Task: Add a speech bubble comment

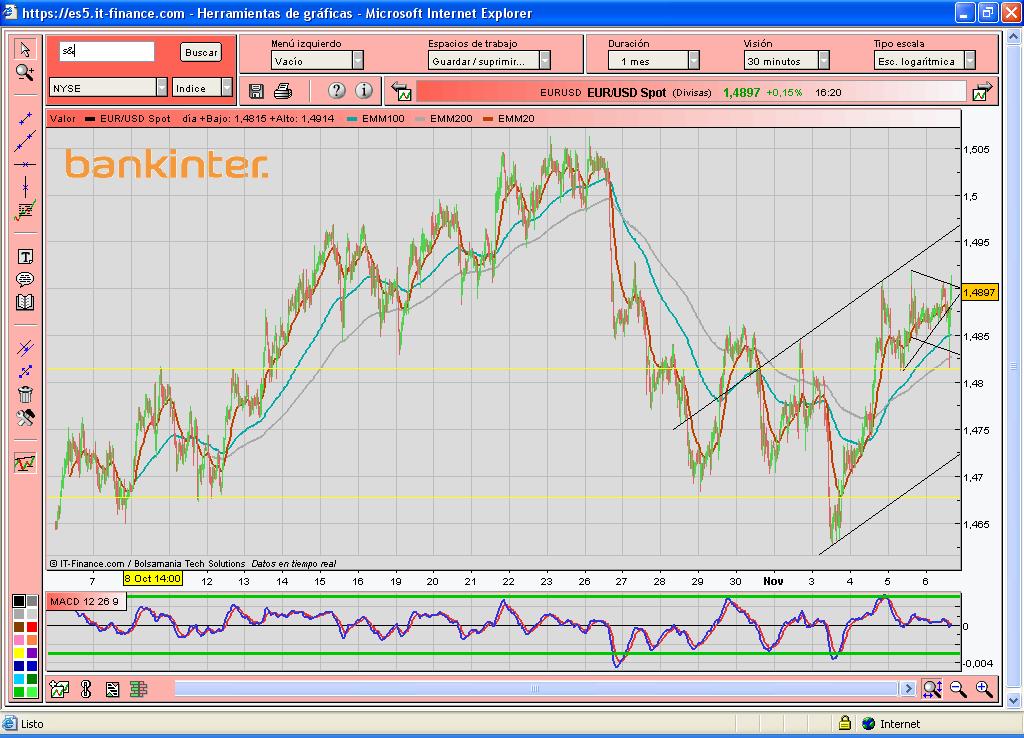Action: click(x=25, y=280)
